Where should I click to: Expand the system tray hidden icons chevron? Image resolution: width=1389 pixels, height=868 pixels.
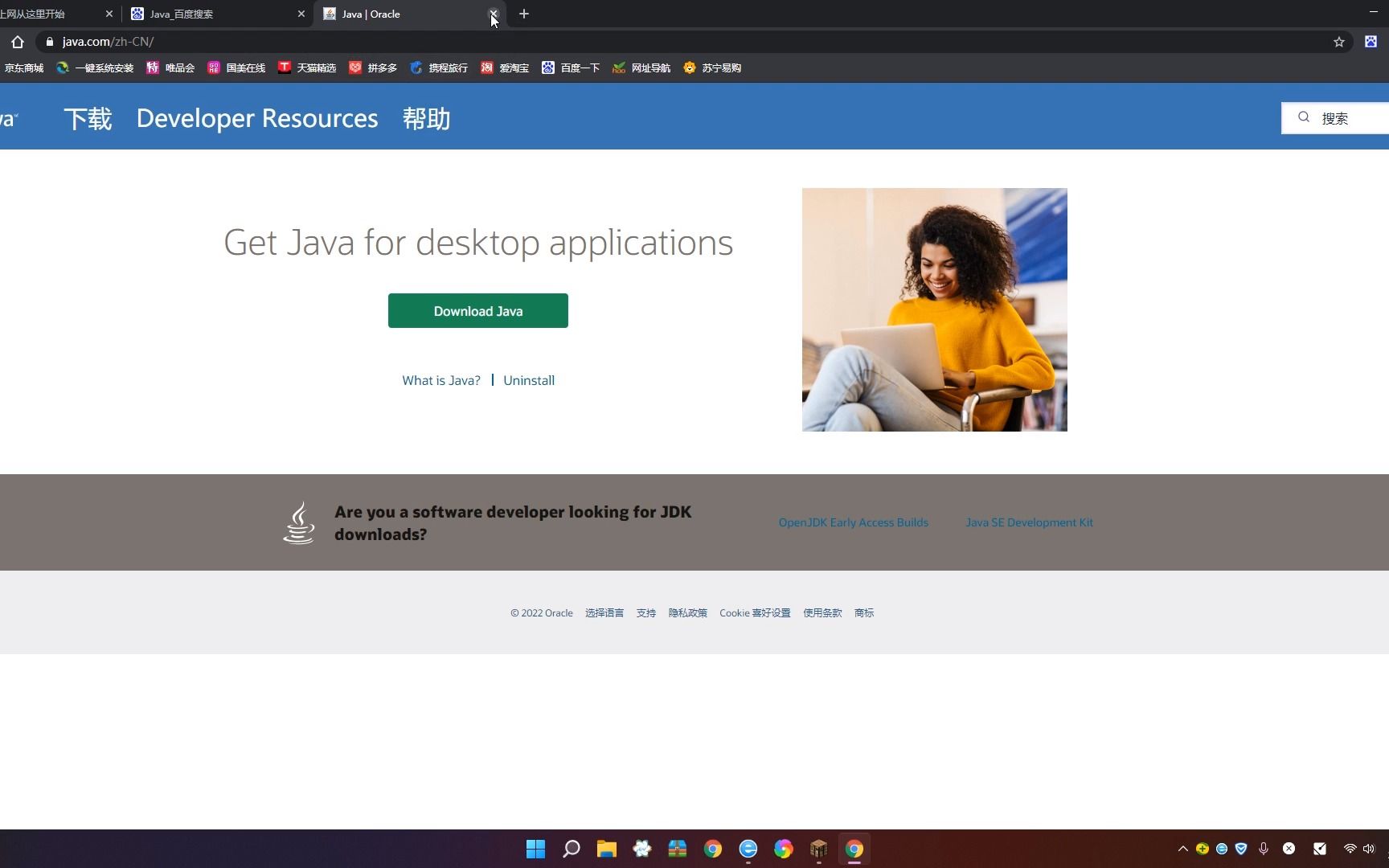tap(1183, 849)
